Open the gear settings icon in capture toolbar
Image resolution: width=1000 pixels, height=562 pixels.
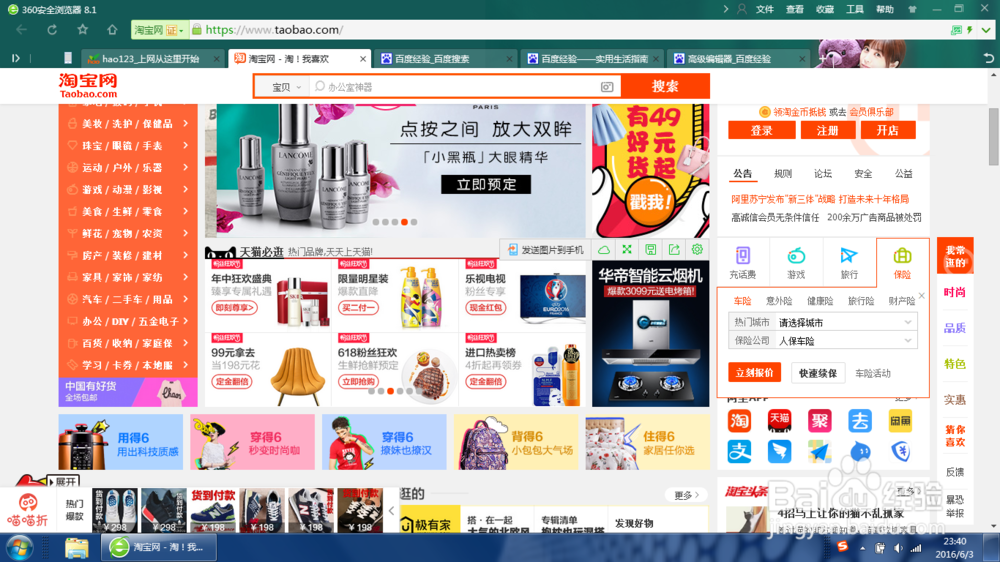click(x=697, y=249)
